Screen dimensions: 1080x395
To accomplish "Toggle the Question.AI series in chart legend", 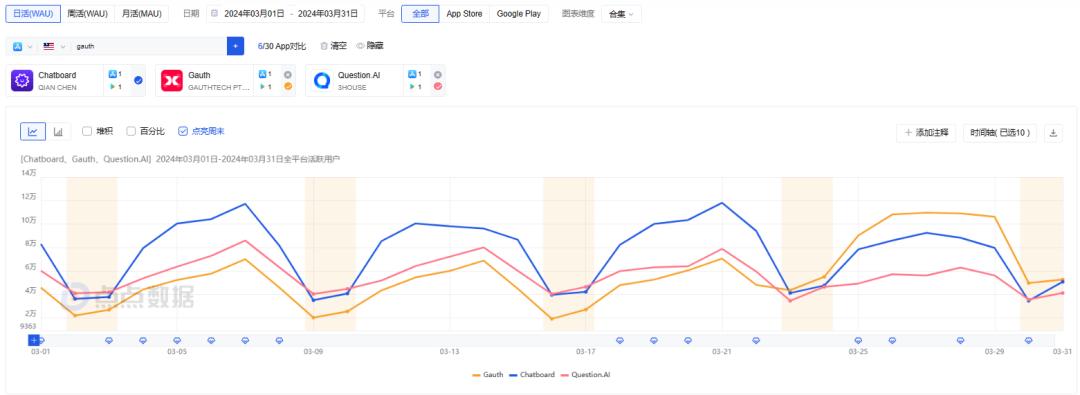I will click(585, 375).
